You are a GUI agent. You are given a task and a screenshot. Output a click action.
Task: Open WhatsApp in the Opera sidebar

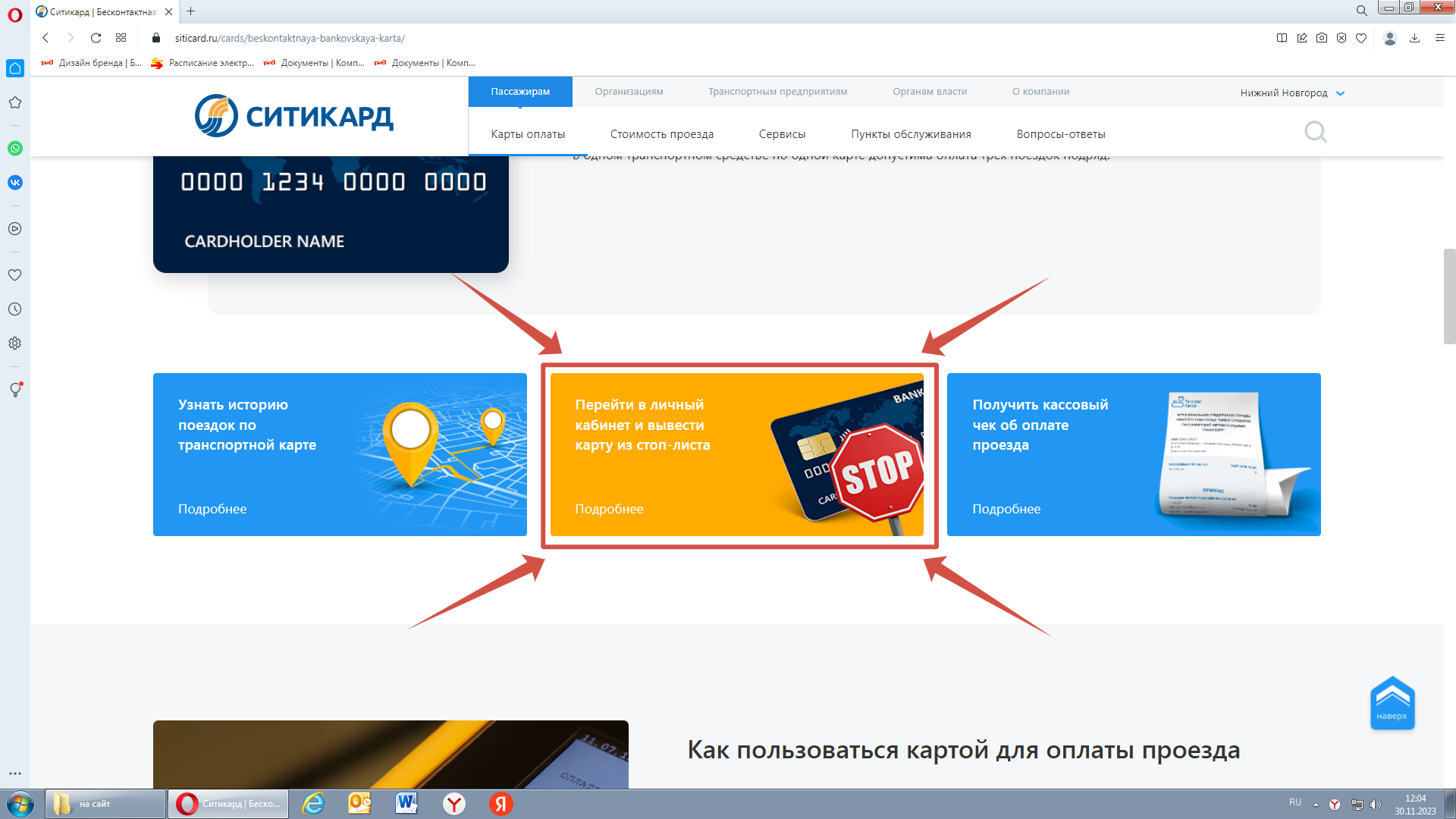(x=15, y=149)
